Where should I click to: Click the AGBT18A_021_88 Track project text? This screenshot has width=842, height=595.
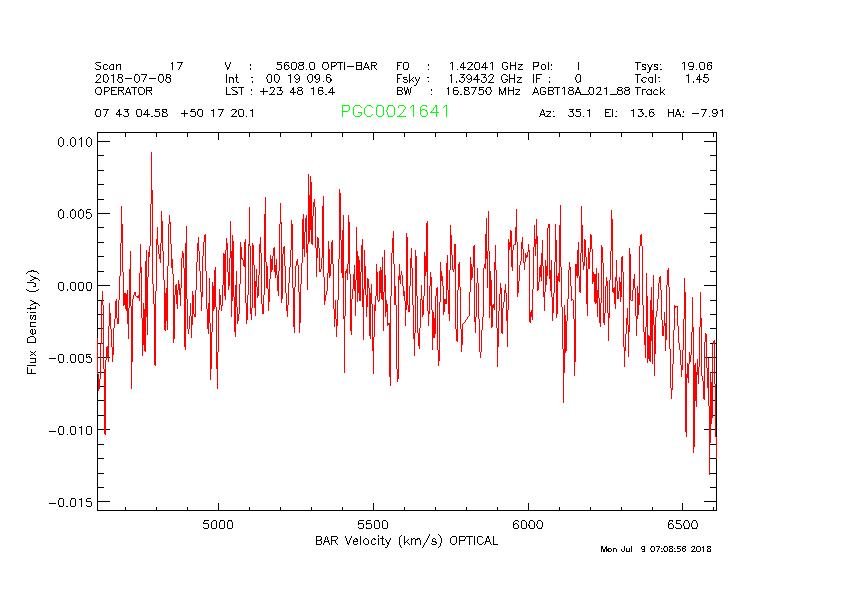(598, 91)
